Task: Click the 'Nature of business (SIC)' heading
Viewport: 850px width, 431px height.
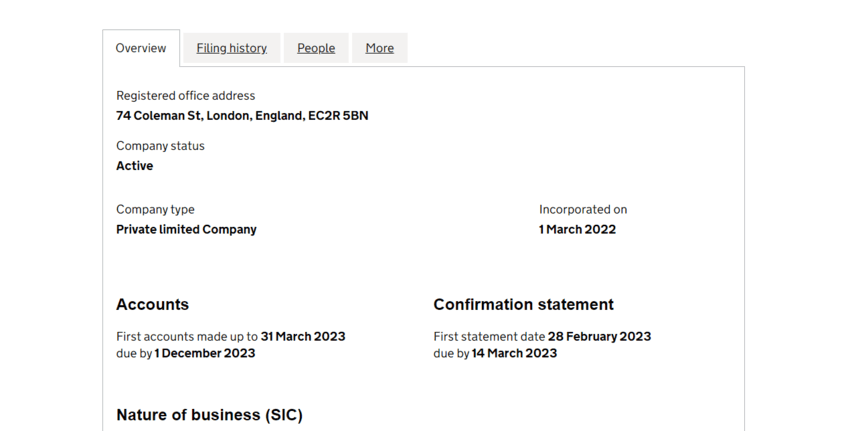Action: [209, 415]
